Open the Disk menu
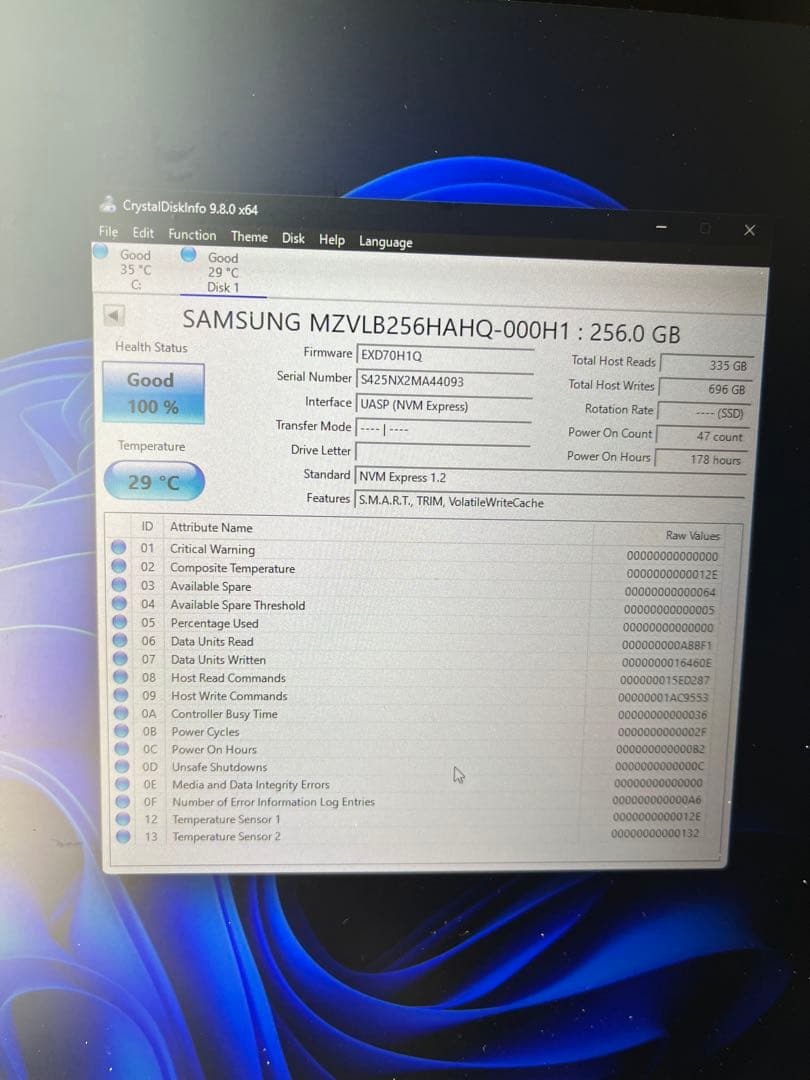The image size is (810, 1080). 293,238
